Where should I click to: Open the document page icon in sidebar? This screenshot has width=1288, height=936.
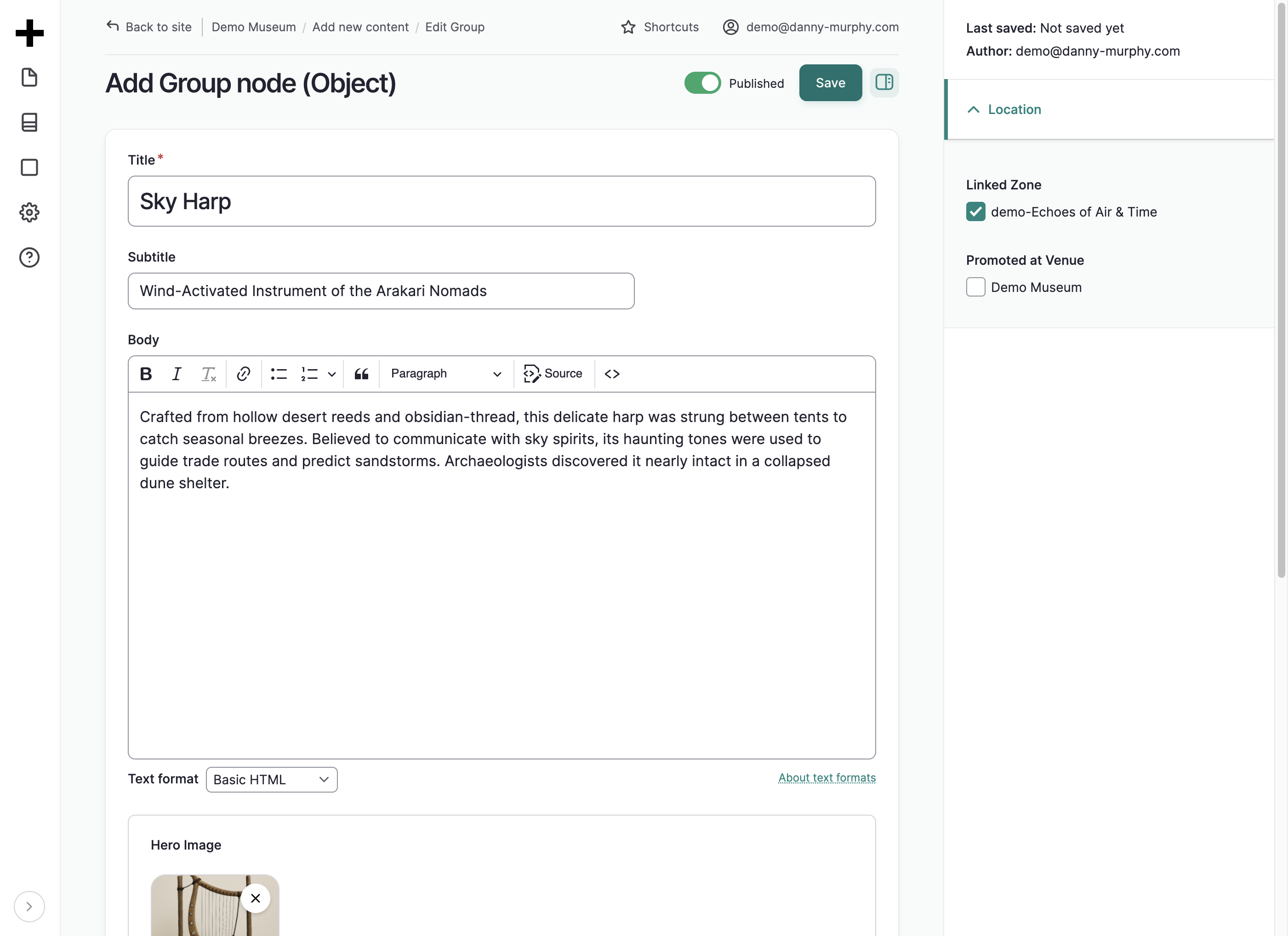[x=29, y=77]
